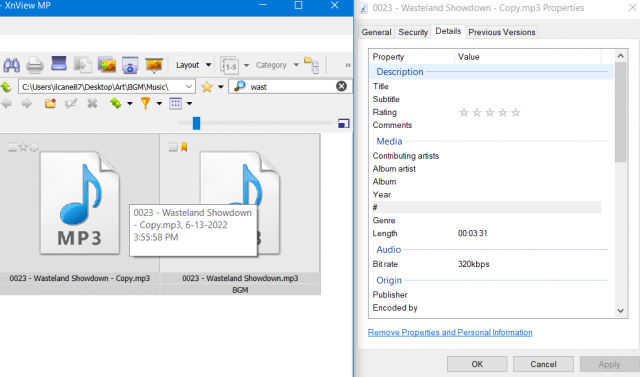This screenshot has height=377, width=640.
Task: Click the yellow filter funnel icon
Action: coord(145,103)
